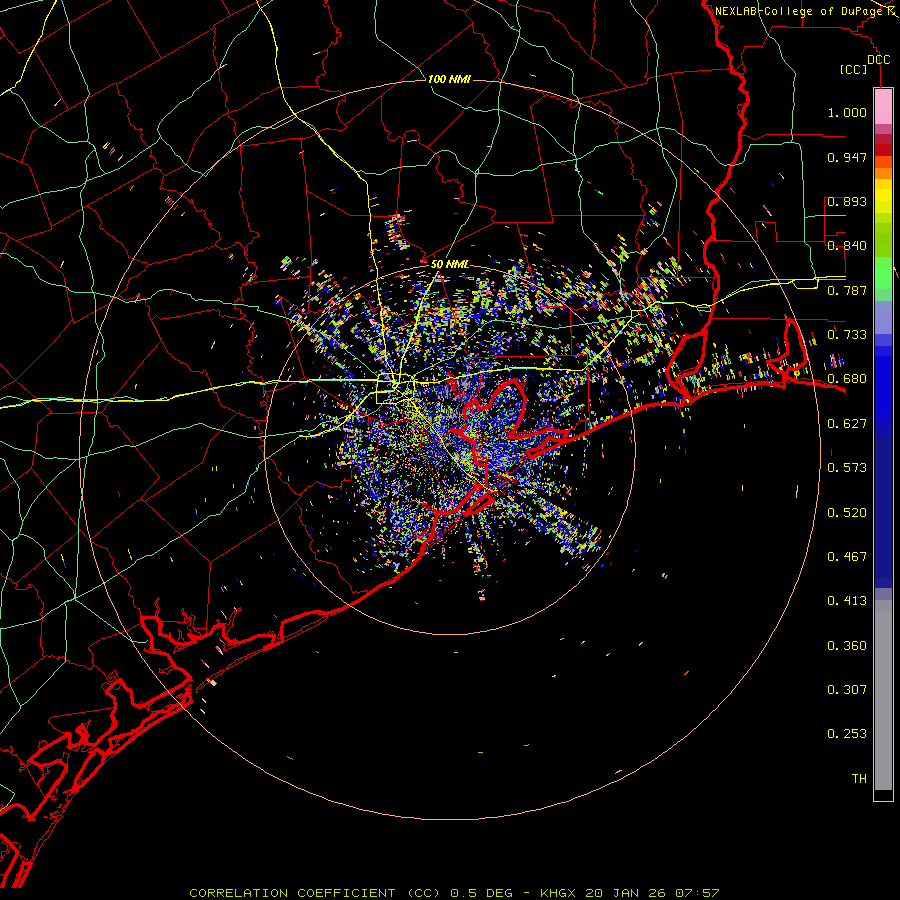Image resolution: width=900 pixels, height=900 pixels.
Task: Click the 0.627 scale value
Action: (847, 424)
